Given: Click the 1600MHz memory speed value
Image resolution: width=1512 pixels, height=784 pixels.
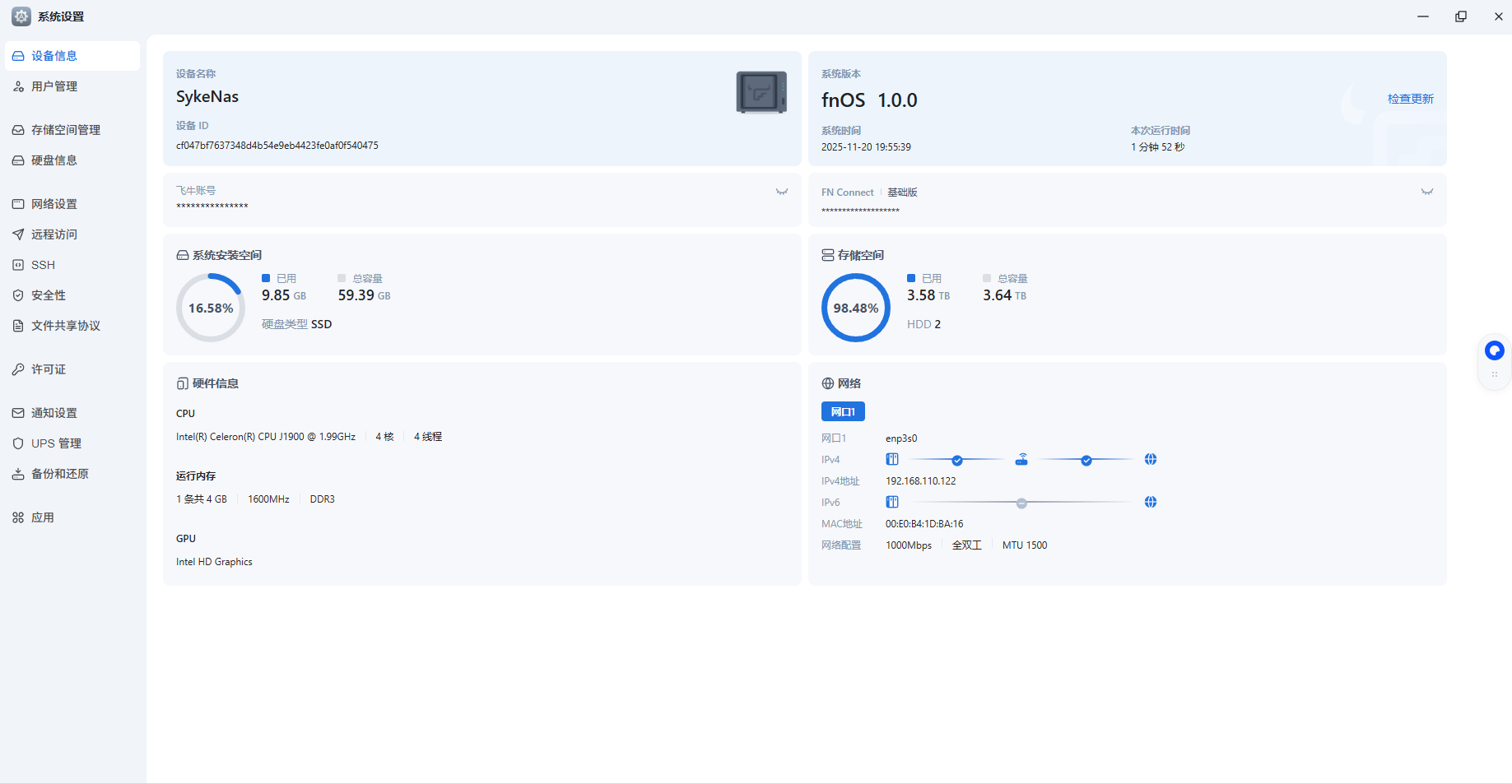Looking at the screenshot, I should pos(268,499).
